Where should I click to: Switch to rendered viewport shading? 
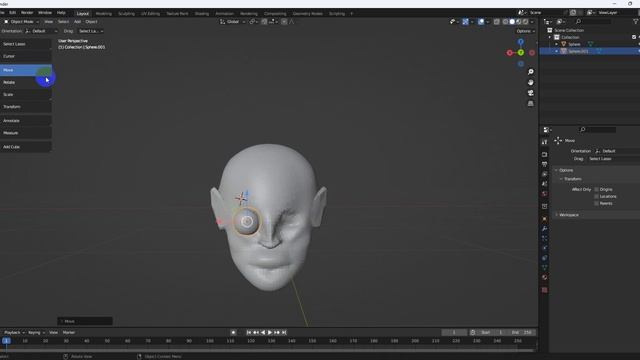click(x=526, y=22)
